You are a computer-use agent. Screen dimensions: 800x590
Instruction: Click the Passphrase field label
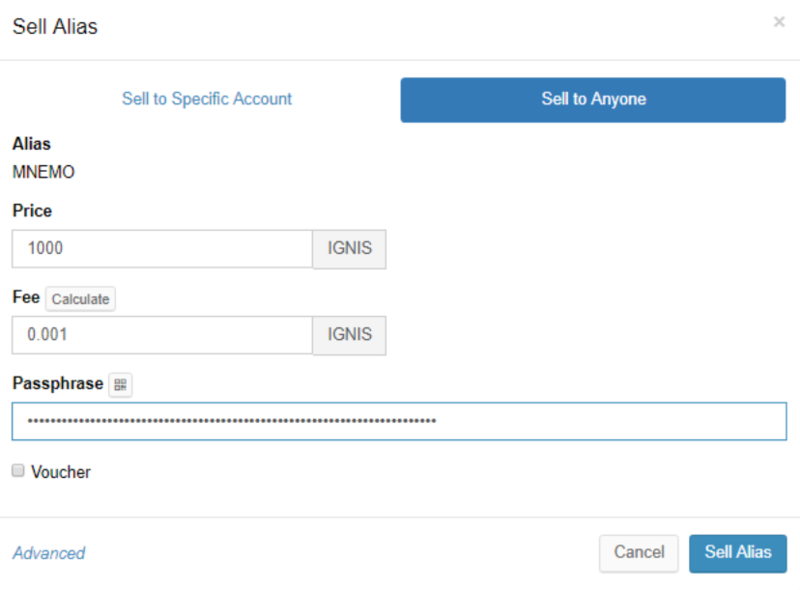point(57,384)
